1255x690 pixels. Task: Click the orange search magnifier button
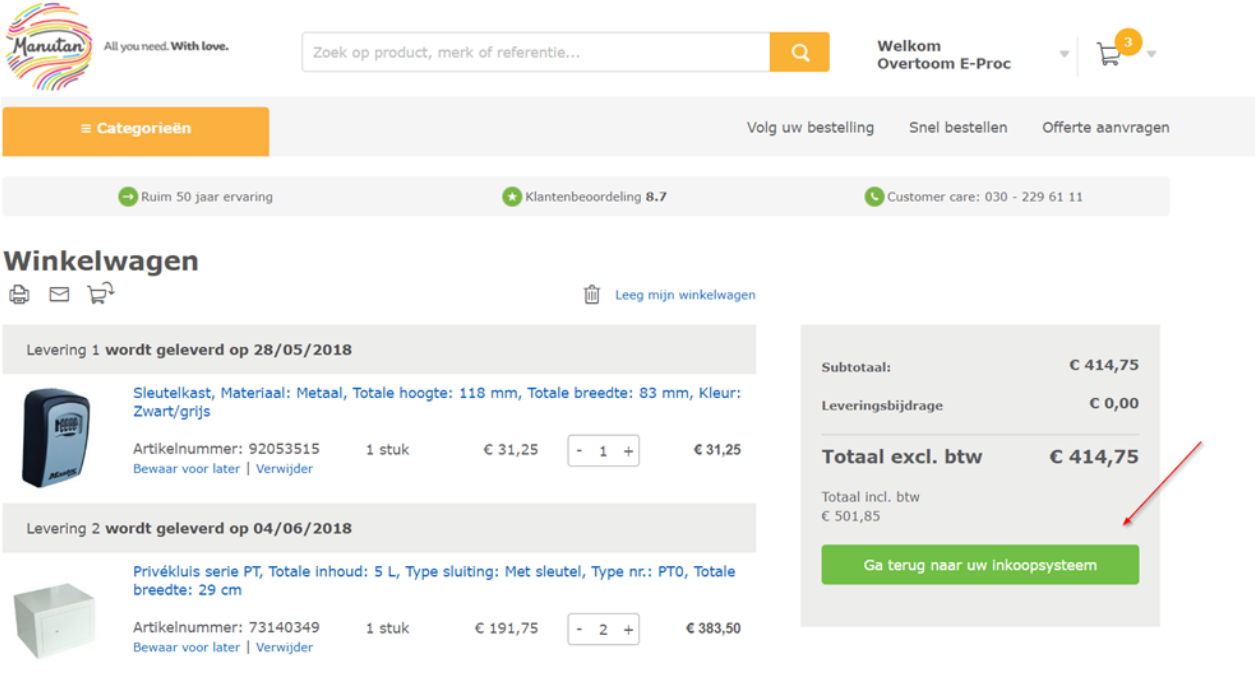799,53
